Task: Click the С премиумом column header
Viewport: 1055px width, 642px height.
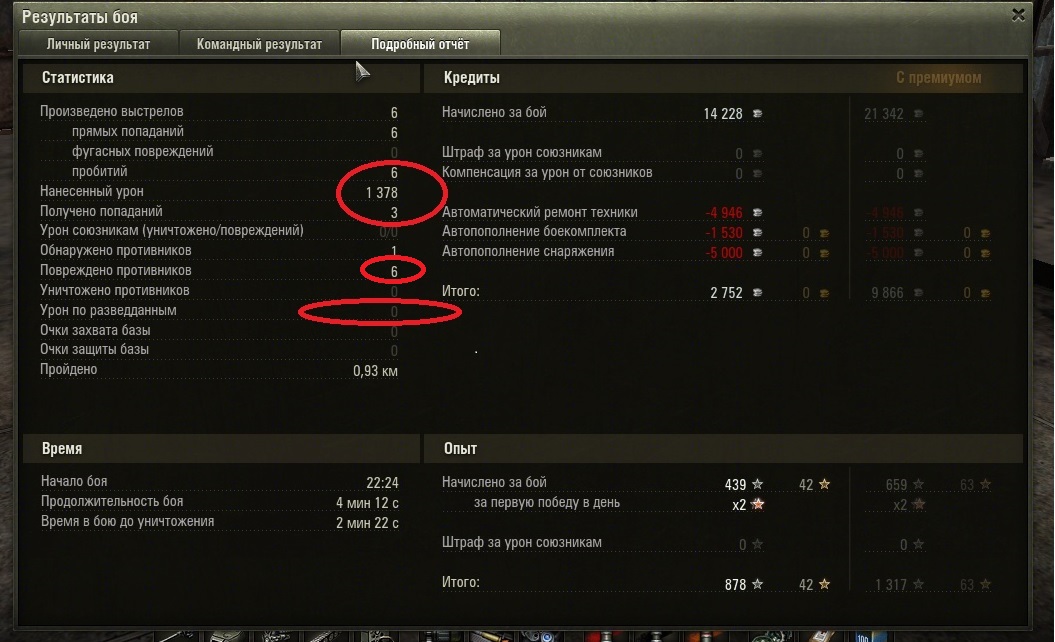Action: [939, 77]
